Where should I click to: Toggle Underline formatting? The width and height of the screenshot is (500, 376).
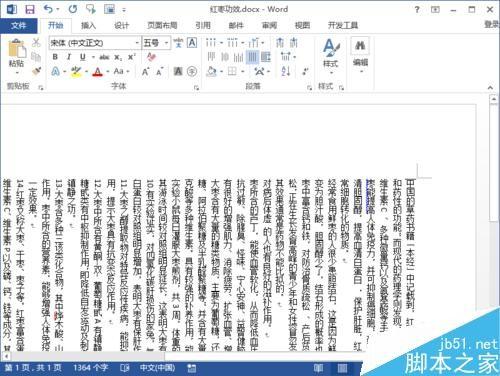83,57
